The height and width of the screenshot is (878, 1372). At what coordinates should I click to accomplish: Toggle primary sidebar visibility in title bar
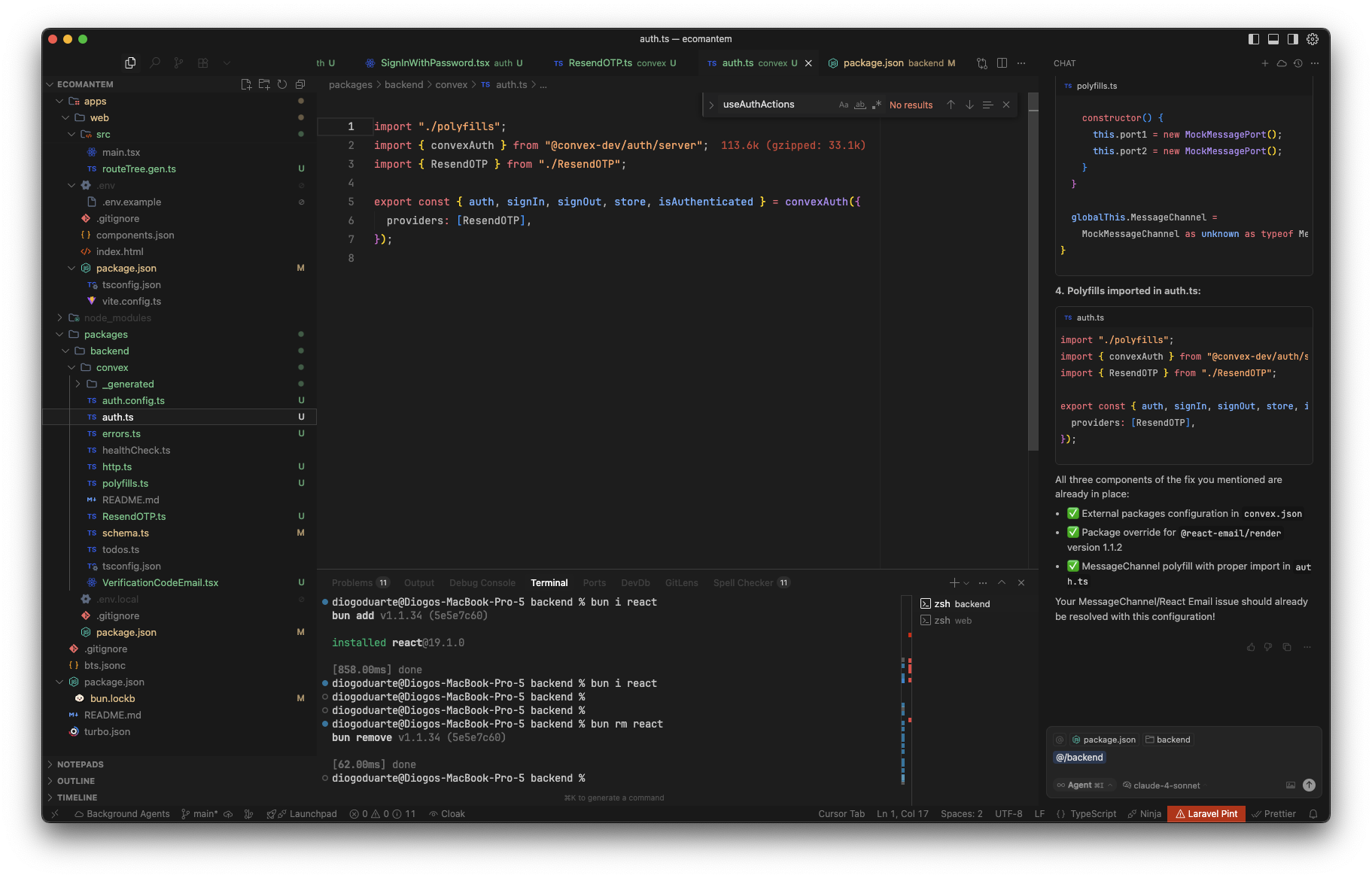(1254, 39)
